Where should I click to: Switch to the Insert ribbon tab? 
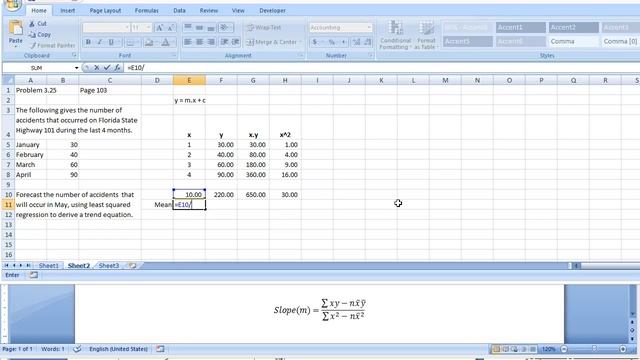(x=68, y=11)
